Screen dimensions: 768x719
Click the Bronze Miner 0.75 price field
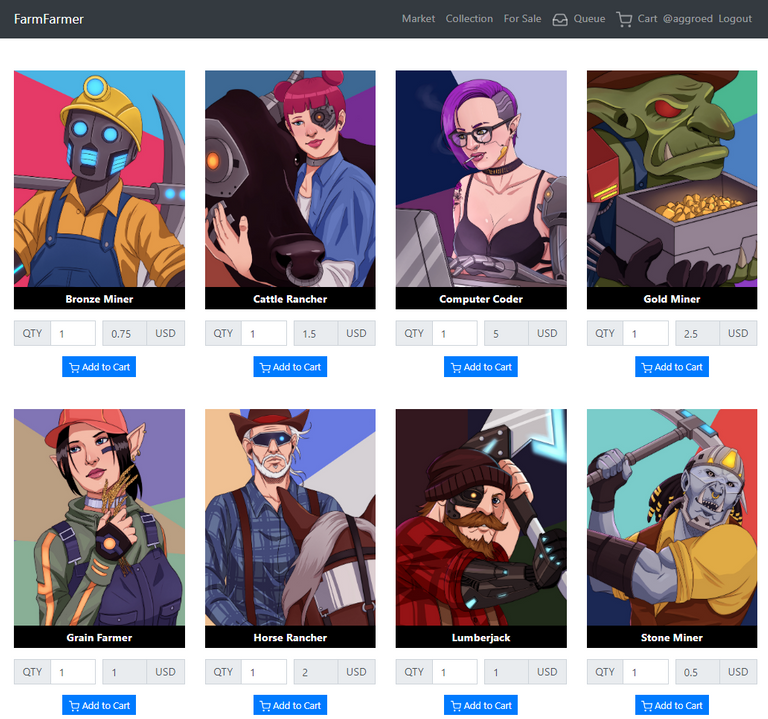124,334
